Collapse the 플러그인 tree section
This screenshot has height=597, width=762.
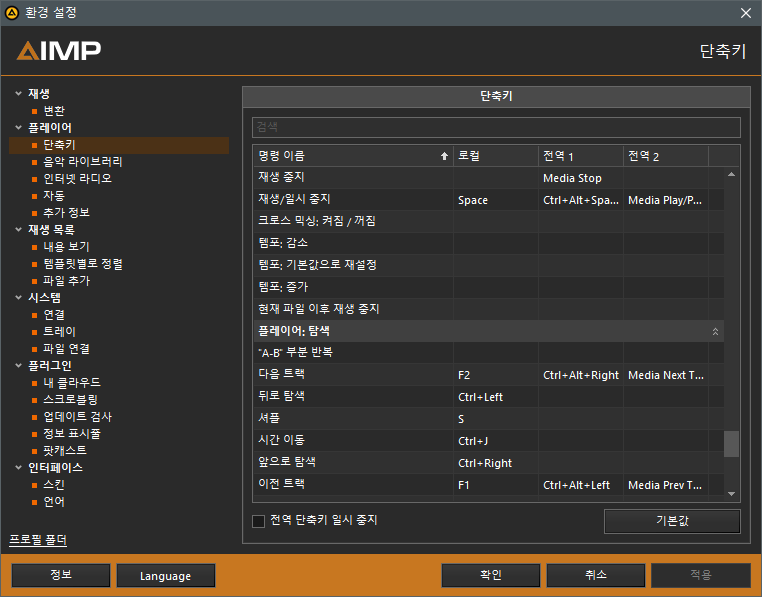tap(18, 366)
